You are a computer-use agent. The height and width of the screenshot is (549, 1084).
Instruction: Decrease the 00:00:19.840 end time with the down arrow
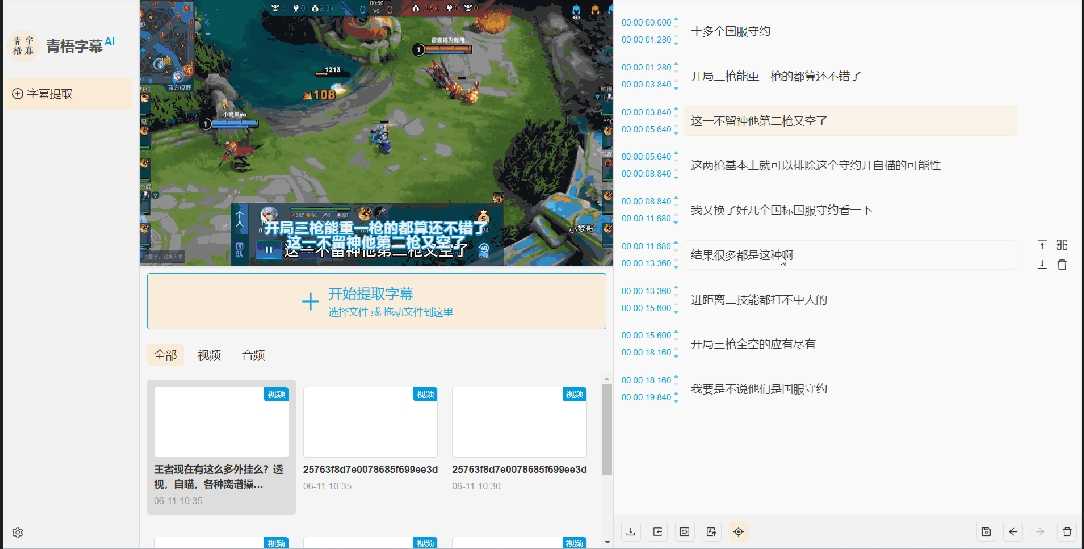tap(676, 400)
